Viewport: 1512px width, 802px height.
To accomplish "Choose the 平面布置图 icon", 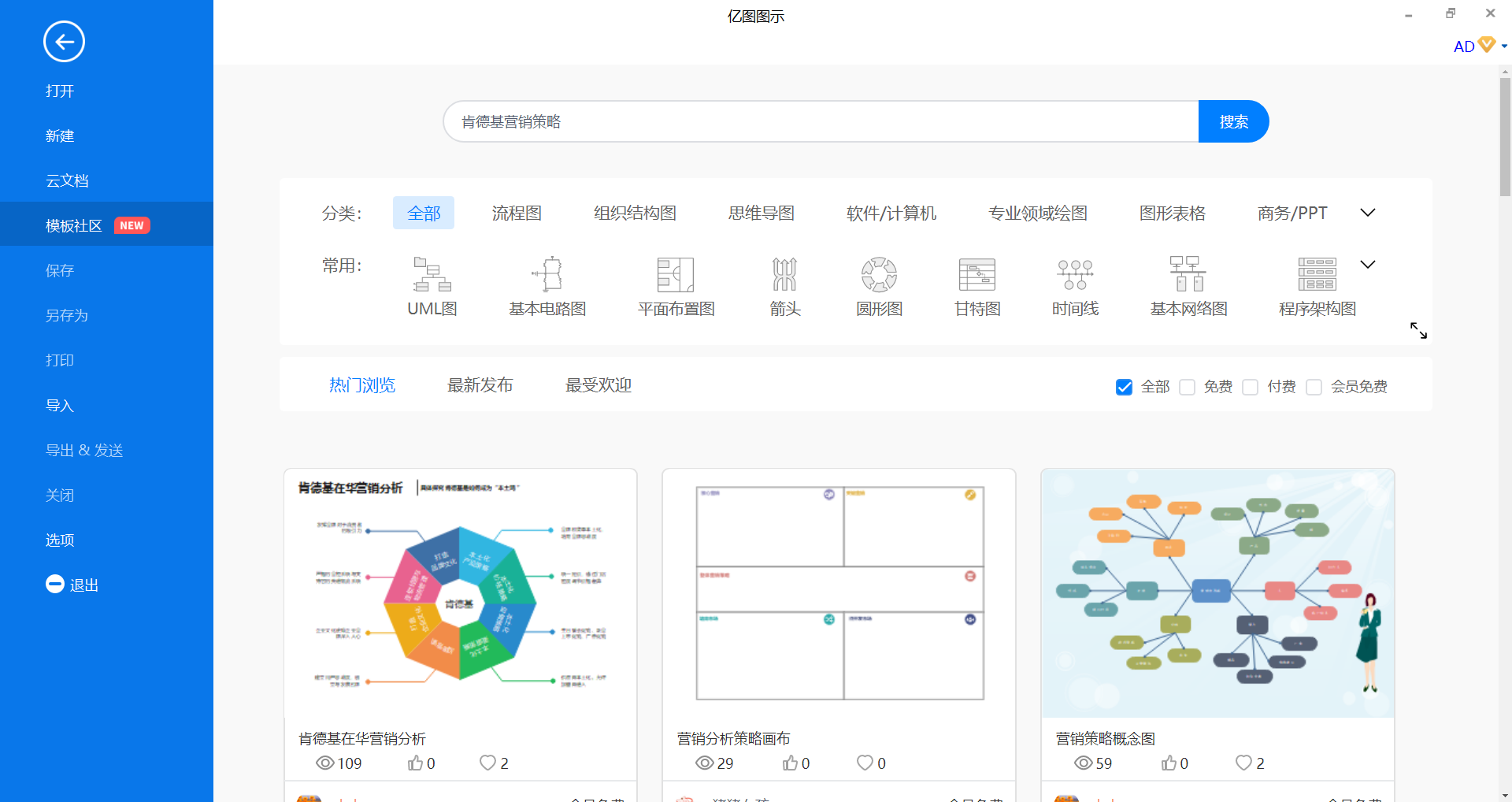I will [x=676, y=274].
